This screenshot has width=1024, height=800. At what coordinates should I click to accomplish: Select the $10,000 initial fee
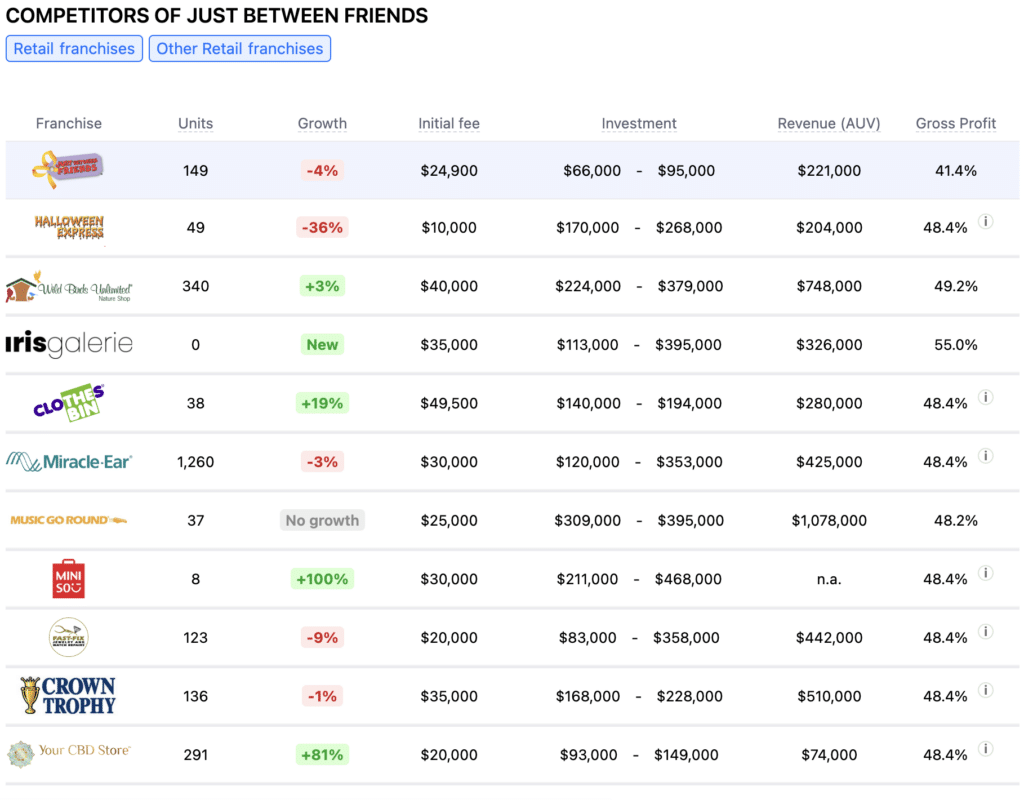(449, 227)
